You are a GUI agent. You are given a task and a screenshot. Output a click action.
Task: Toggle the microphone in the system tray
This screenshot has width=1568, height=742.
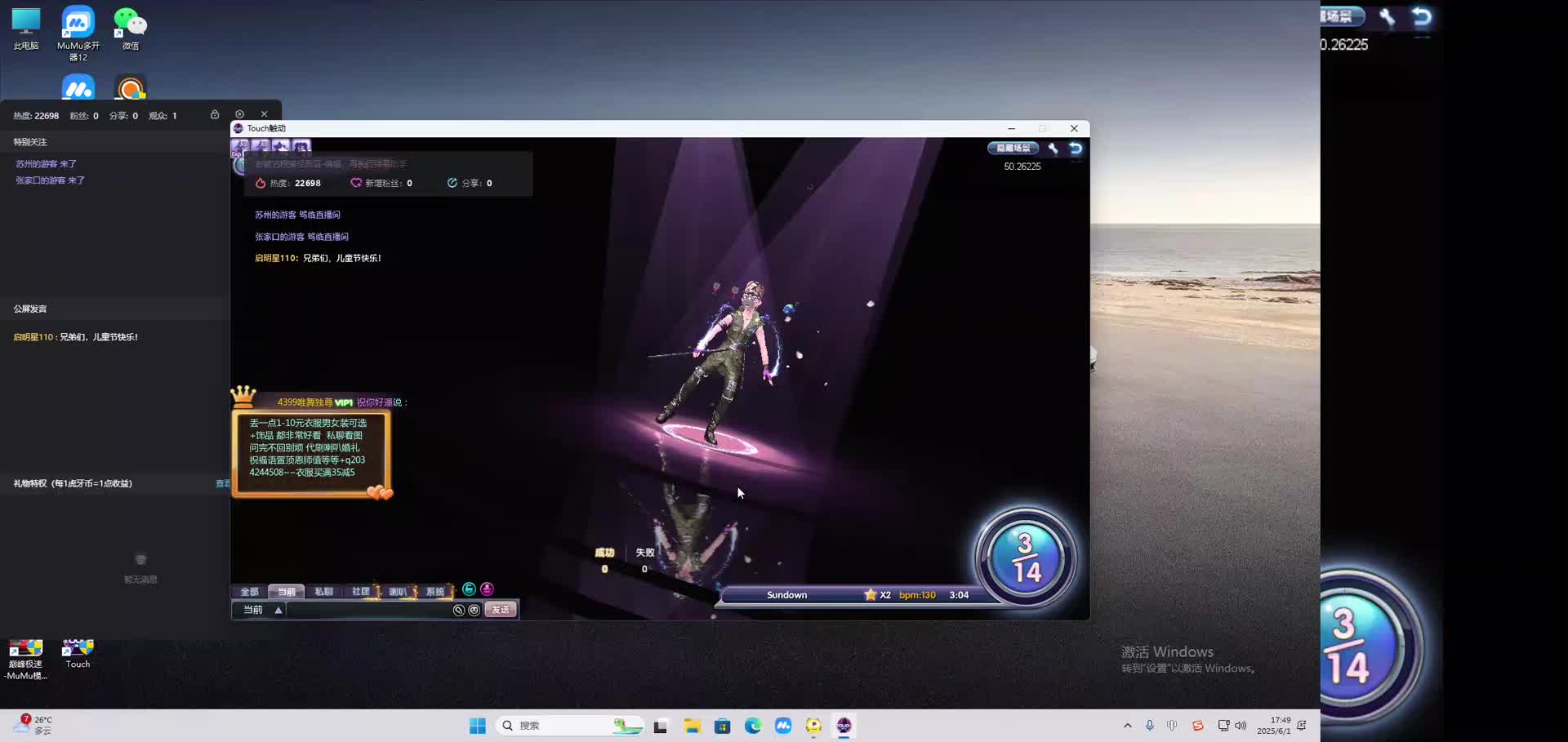1150,726
